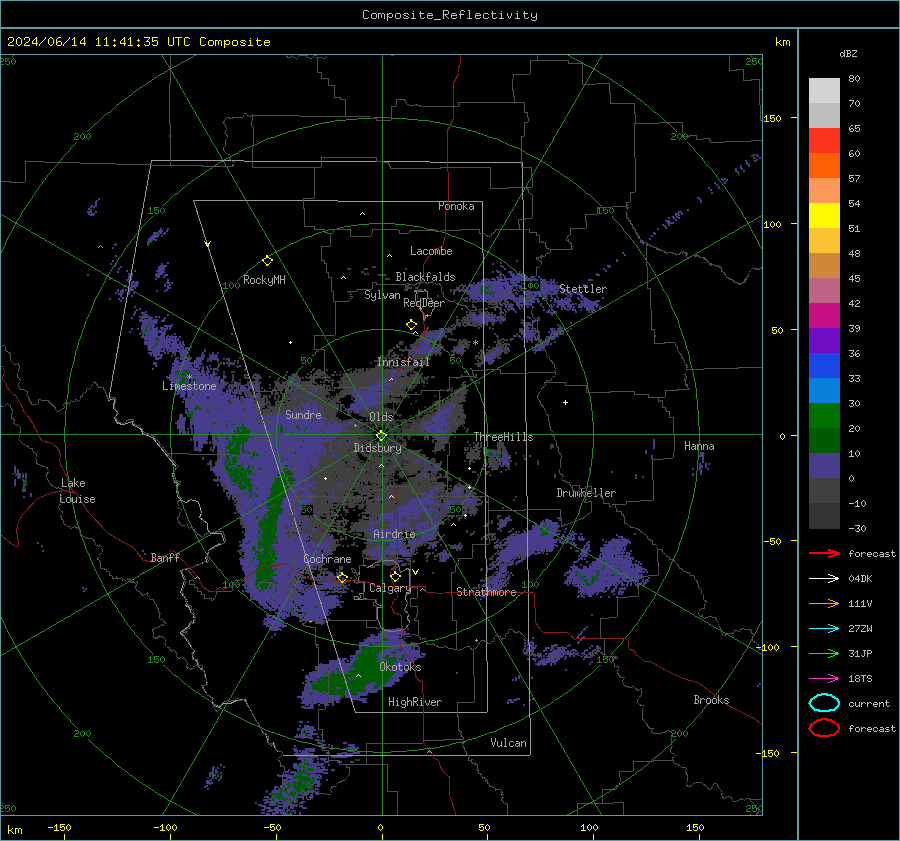Click yellow diamond marker above RedDeer road
900x841 pixels.
click(412, 325)
